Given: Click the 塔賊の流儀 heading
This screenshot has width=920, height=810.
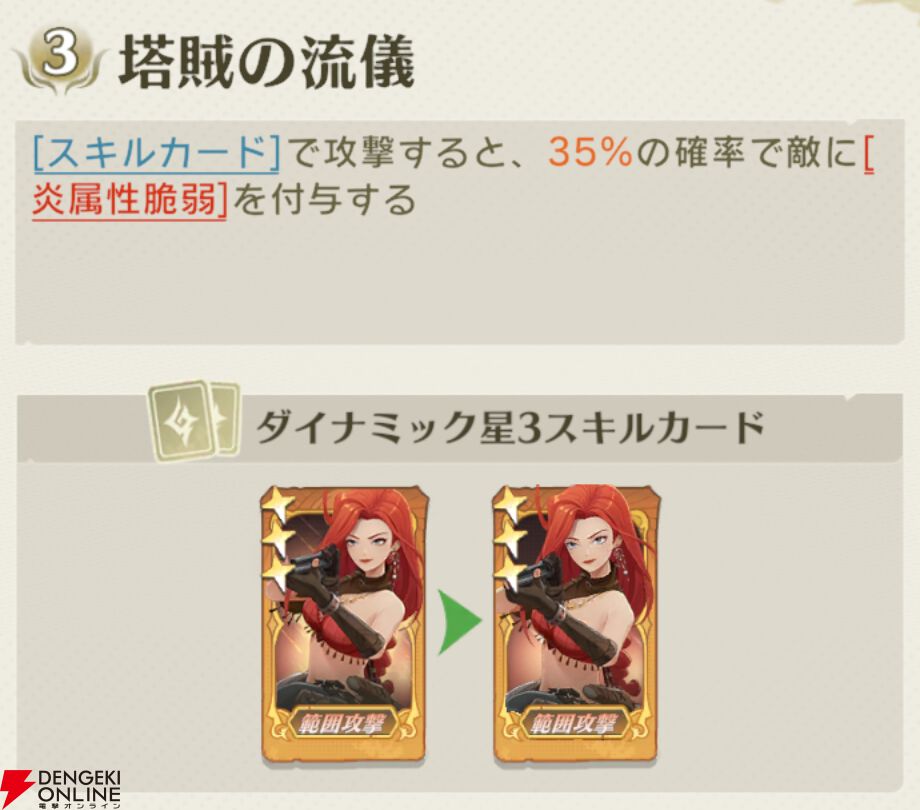Looking at the screenshot, I should (267, 62).
